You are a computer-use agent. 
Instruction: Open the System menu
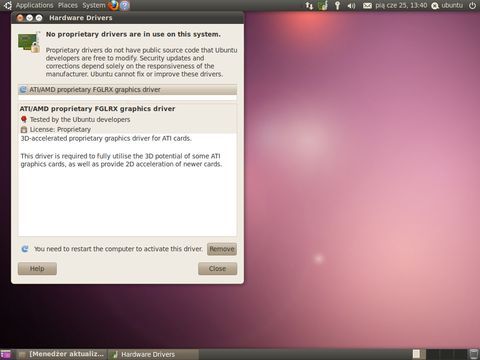[94, 5]
